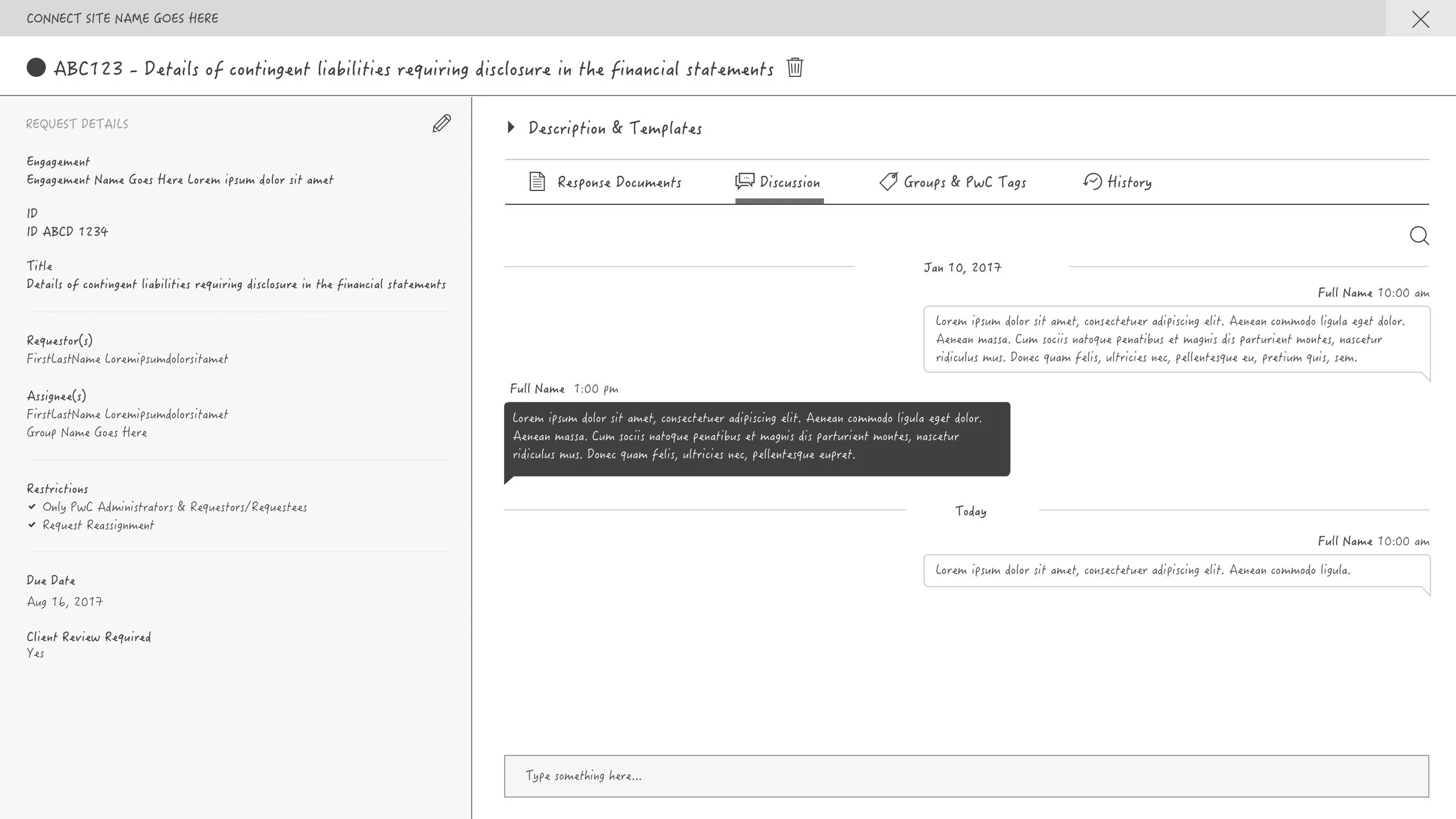Click the ID ABCD 1234 value

tap(68, 232)
